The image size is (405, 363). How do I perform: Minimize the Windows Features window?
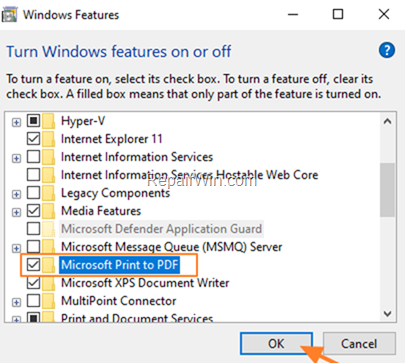[293, 15]
